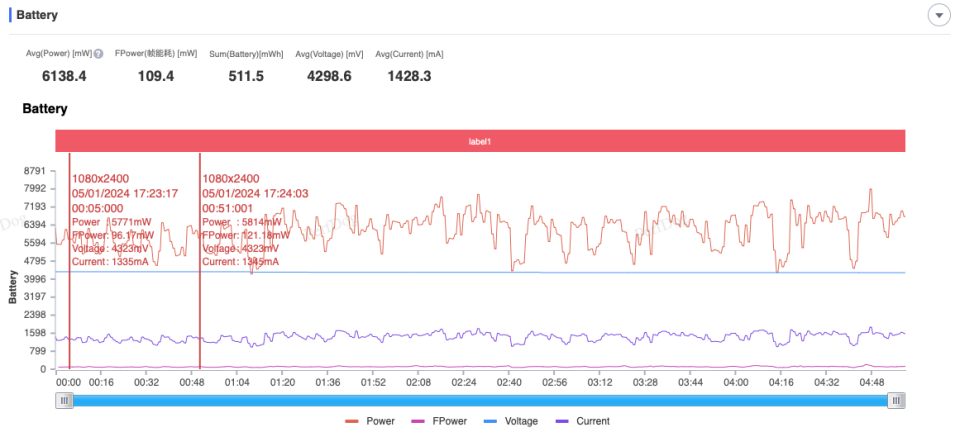Grab the right handle of the zoom slider
This screenshot has height=432, width=960.
[896, 400]
